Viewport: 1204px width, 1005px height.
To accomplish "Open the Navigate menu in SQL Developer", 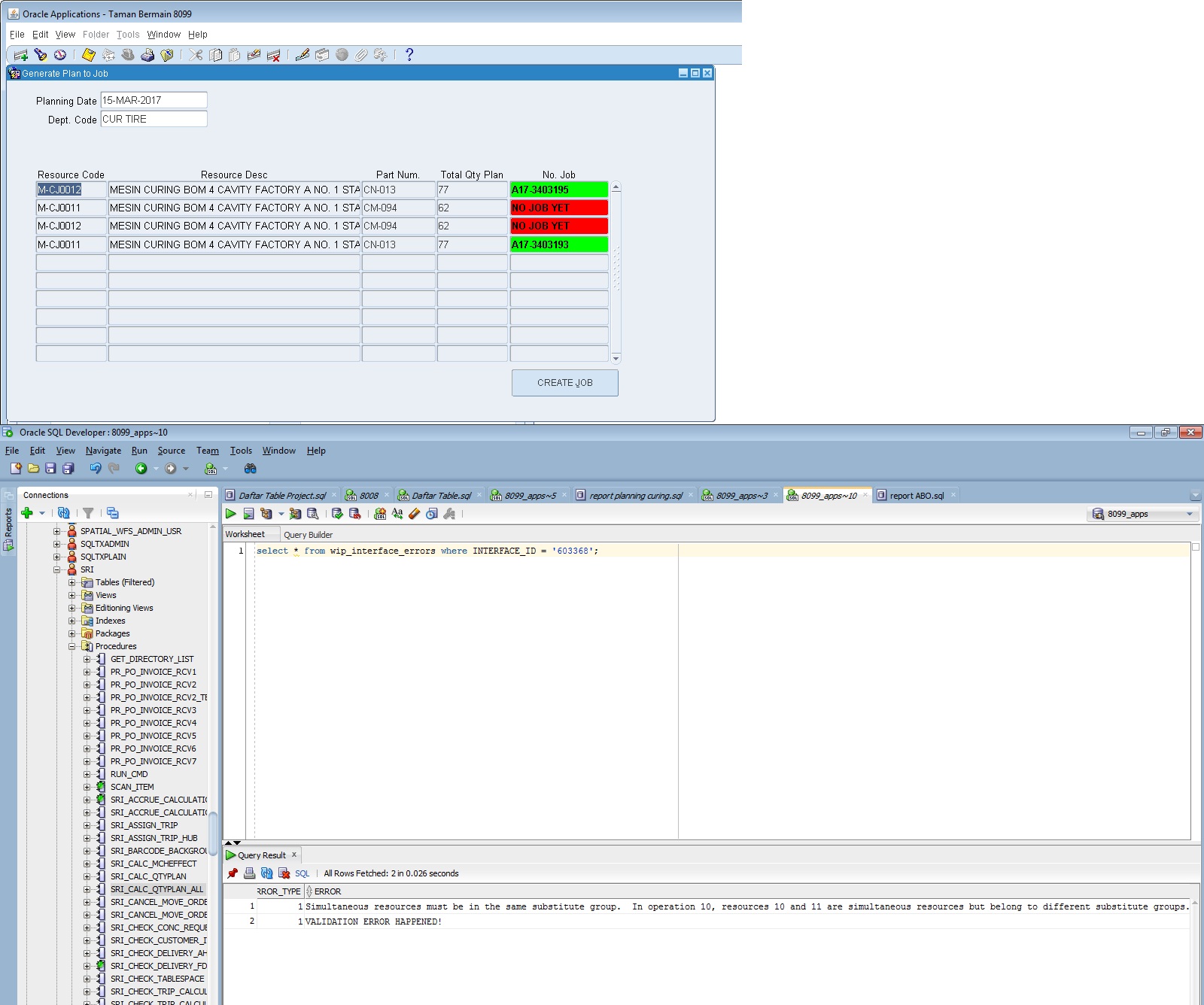I will pos(103,451).
